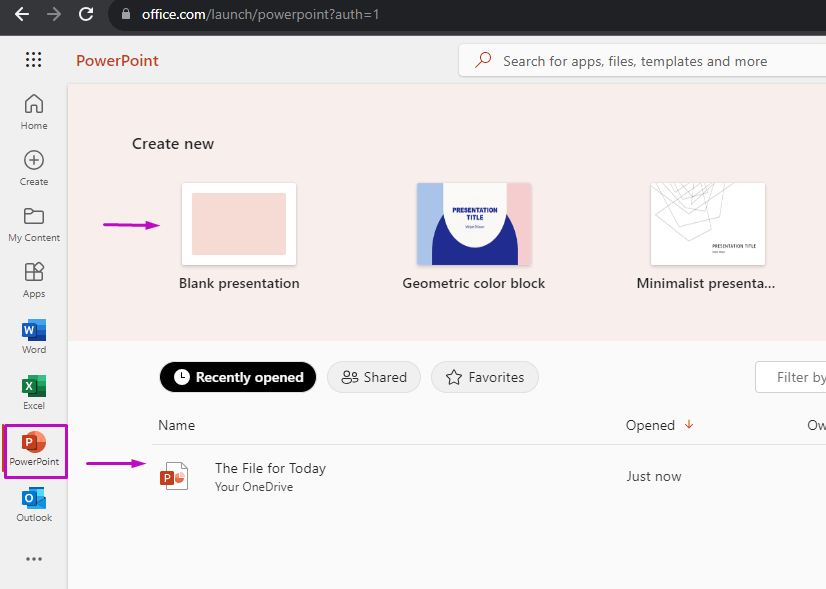This screenshot has height=589, width=826.
Task: Toggle the Recently opened filter
Action: click(x=237, y=377)
